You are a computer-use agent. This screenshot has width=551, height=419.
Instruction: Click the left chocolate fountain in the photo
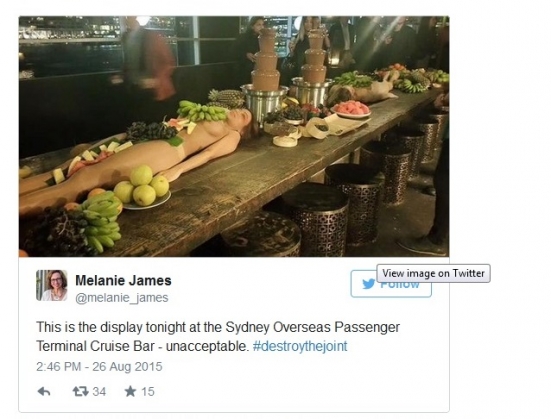(265, 76)
